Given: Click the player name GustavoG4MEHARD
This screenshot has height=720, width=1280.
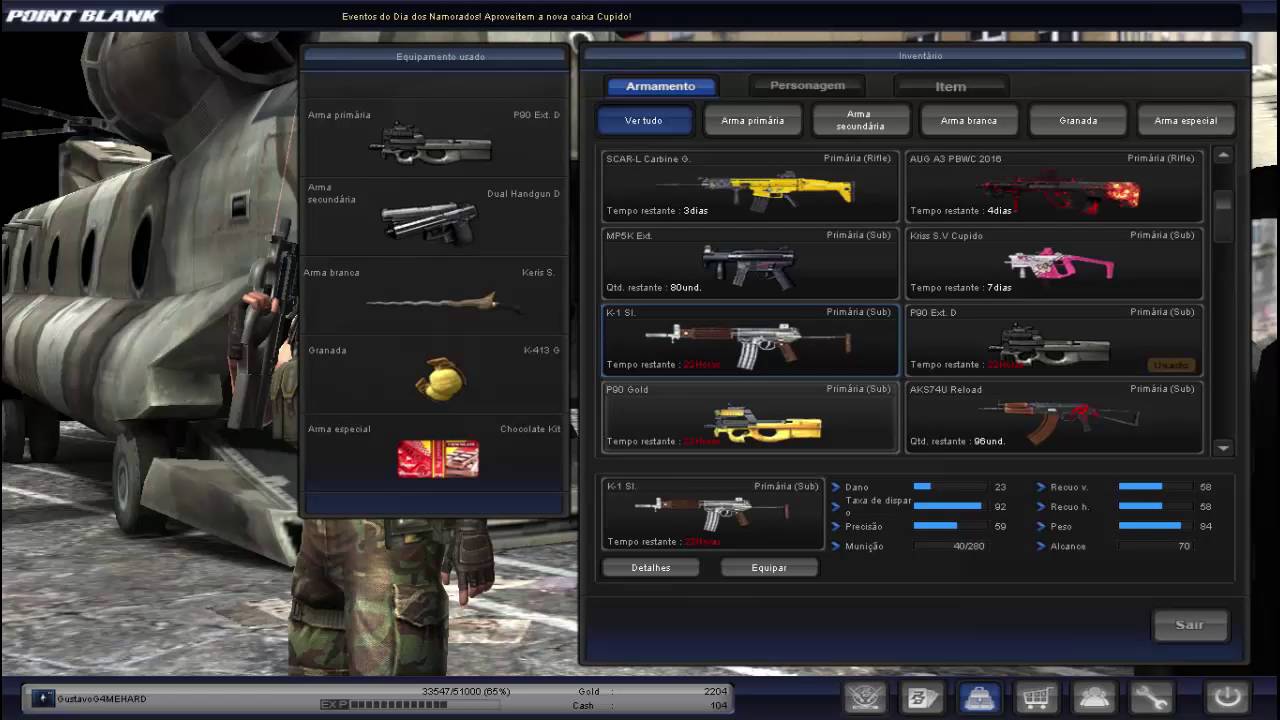Looking at the screenshot, I should [102, 698].
